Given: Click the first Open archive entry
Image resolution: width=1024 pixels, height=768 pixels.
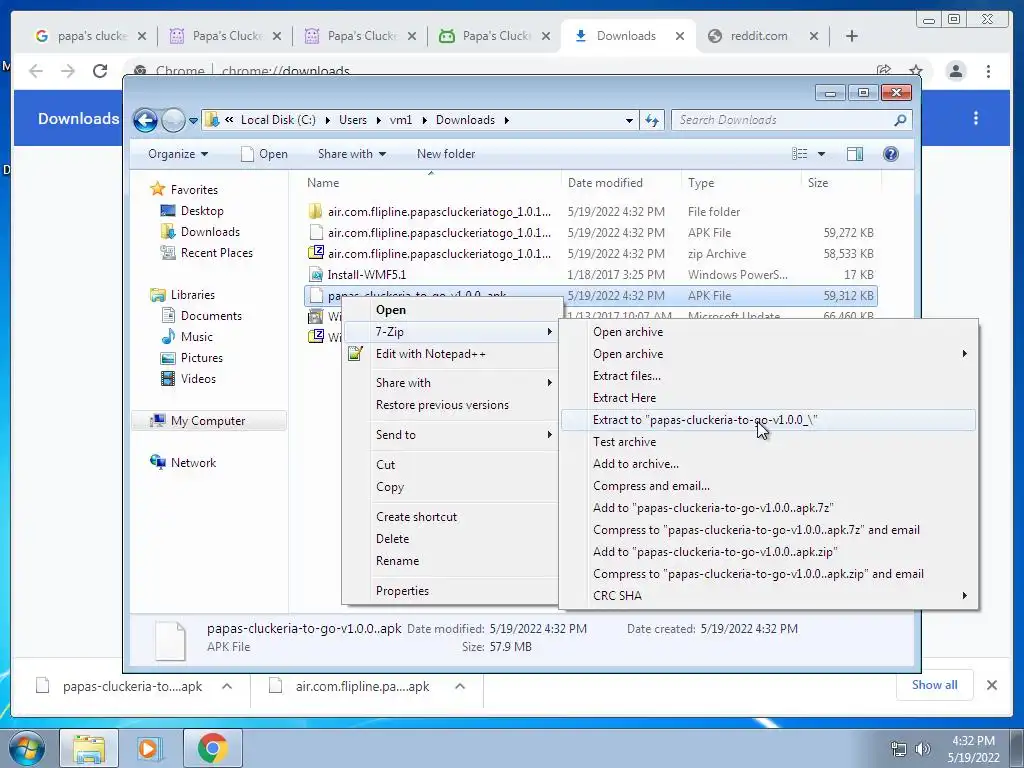Looking at the screenshot, I should point(769,332).
